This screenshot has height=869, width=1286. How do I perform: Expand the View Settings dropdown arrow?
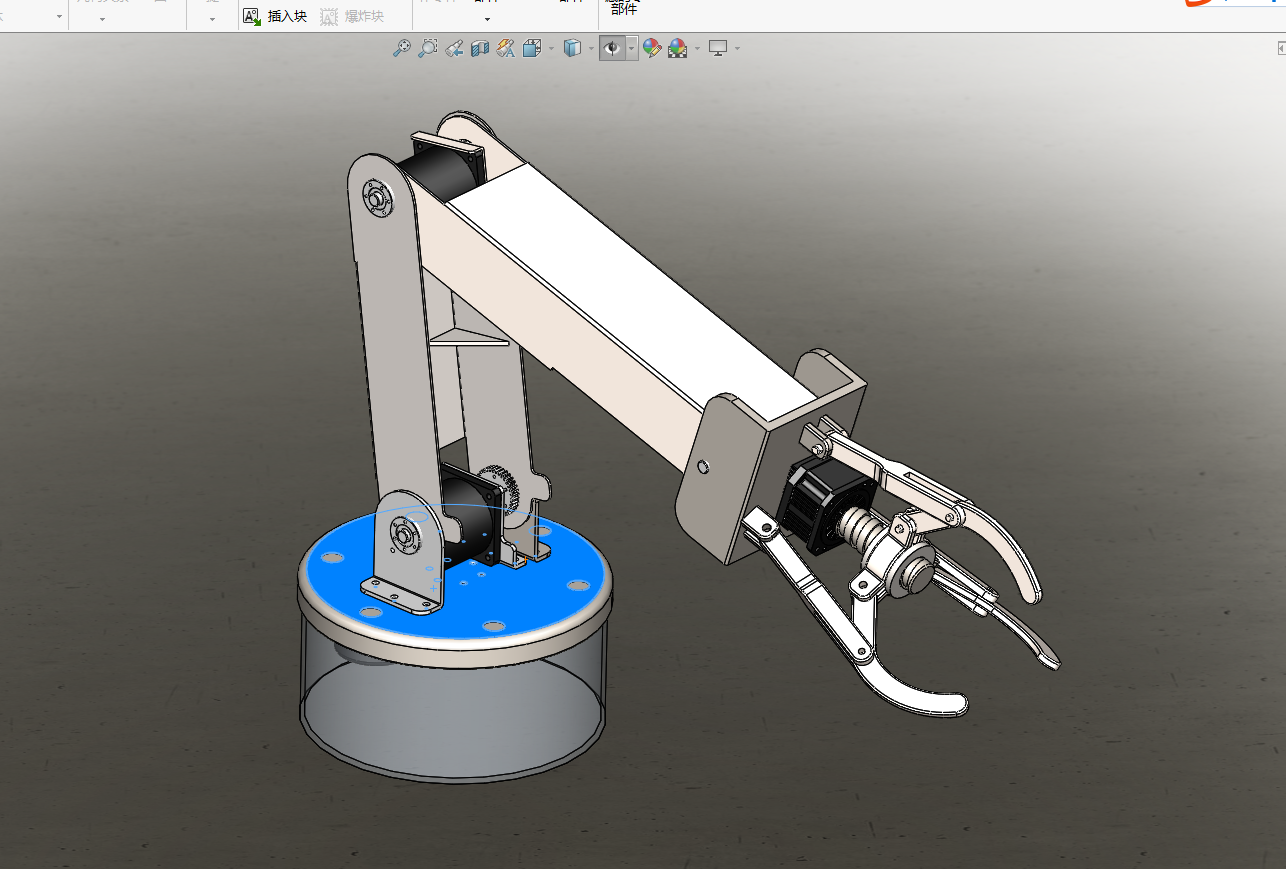coord(738,49)
